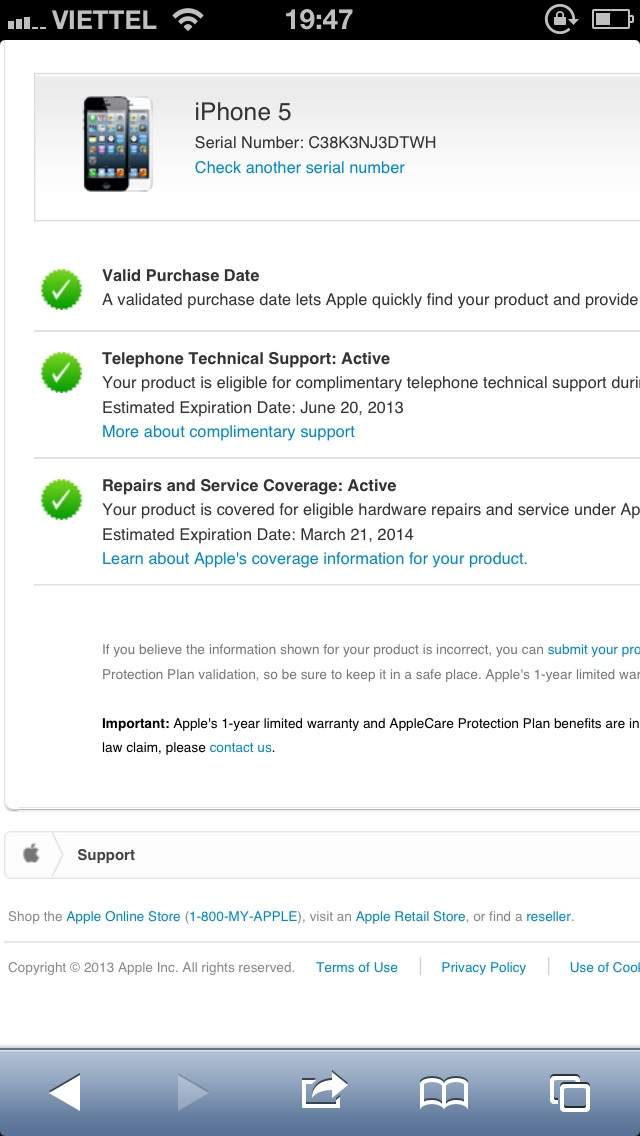Tap the iPhone 5 product image
The height and width of the screenshot is (1136, 640).
coord(118,143)
